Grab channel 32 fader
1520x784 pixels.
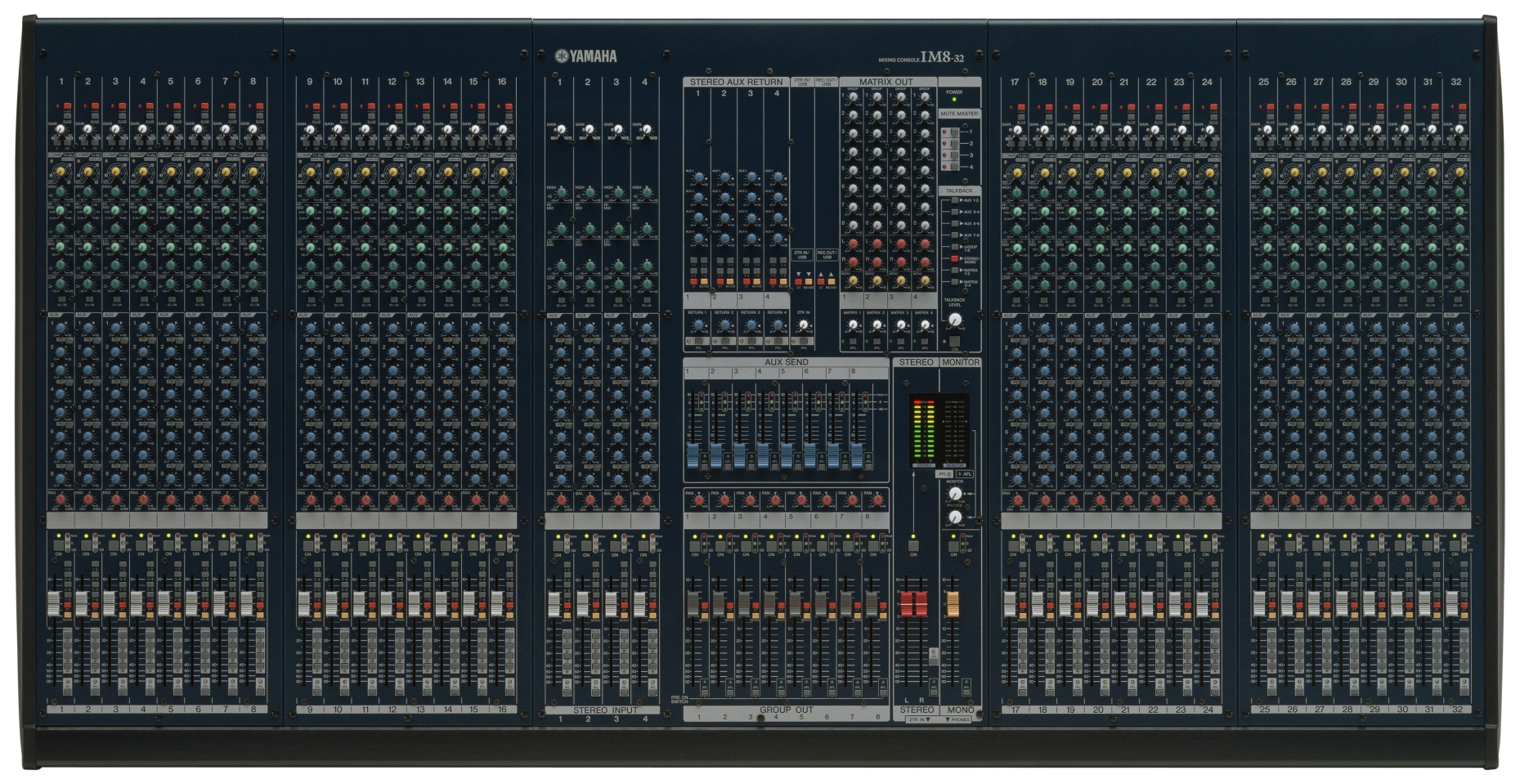click(x=1452, y=603)
